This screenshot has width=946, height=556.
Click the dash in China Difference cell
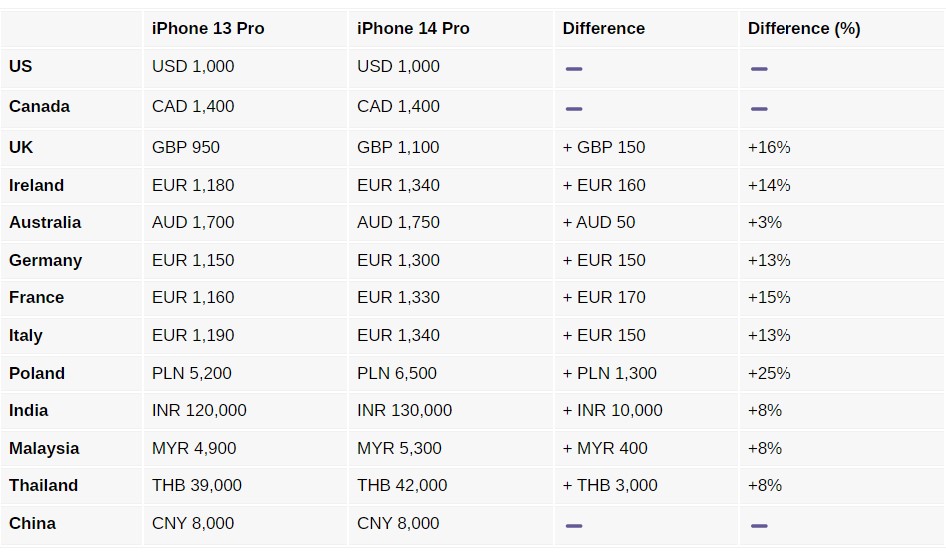coord(574,525)
